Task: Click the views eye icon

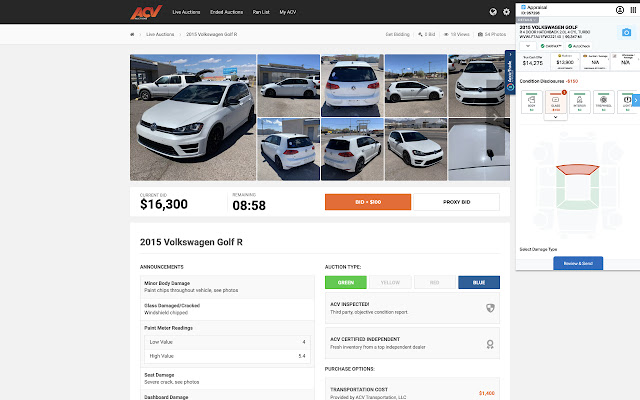Action: pos(446,34)
